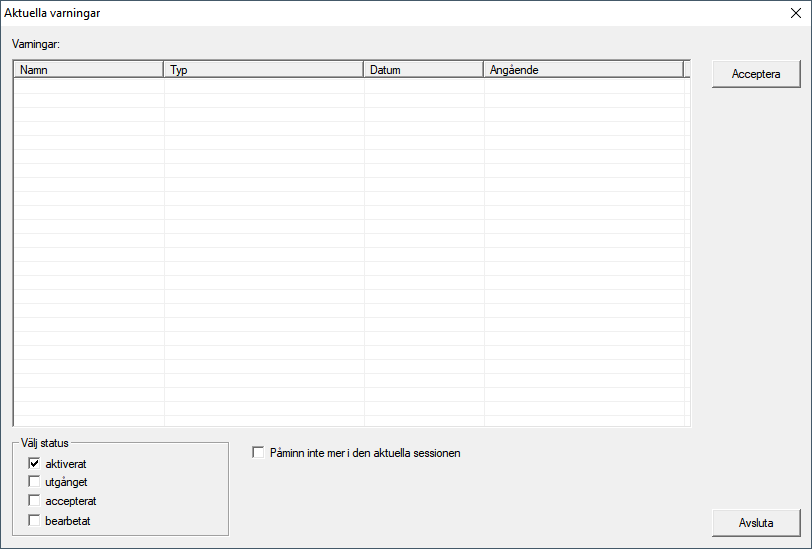Click the Varningar label above the list

[36, 44]
